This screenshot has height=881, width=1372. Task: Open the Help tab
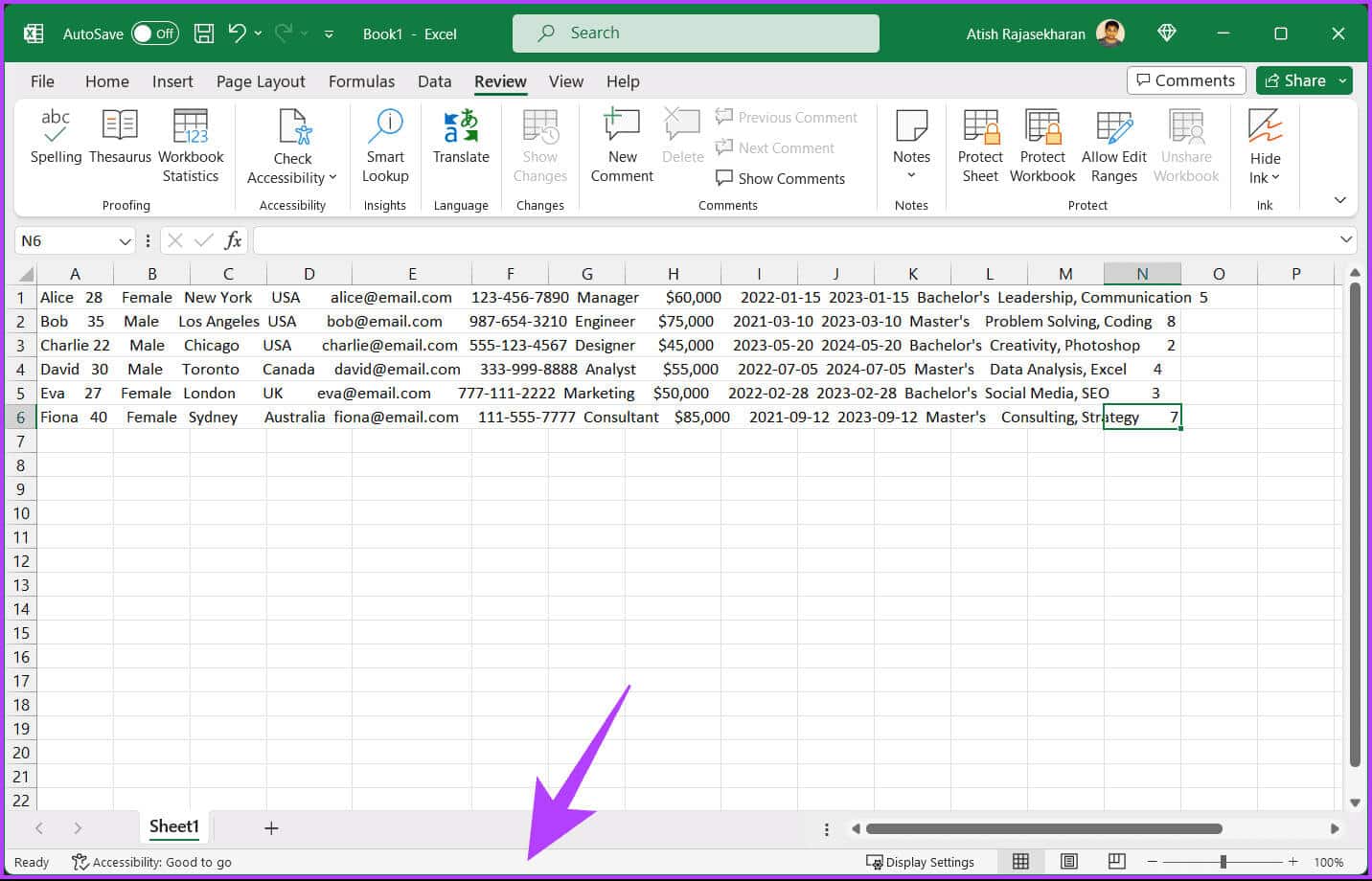click(x=623, y=81)
